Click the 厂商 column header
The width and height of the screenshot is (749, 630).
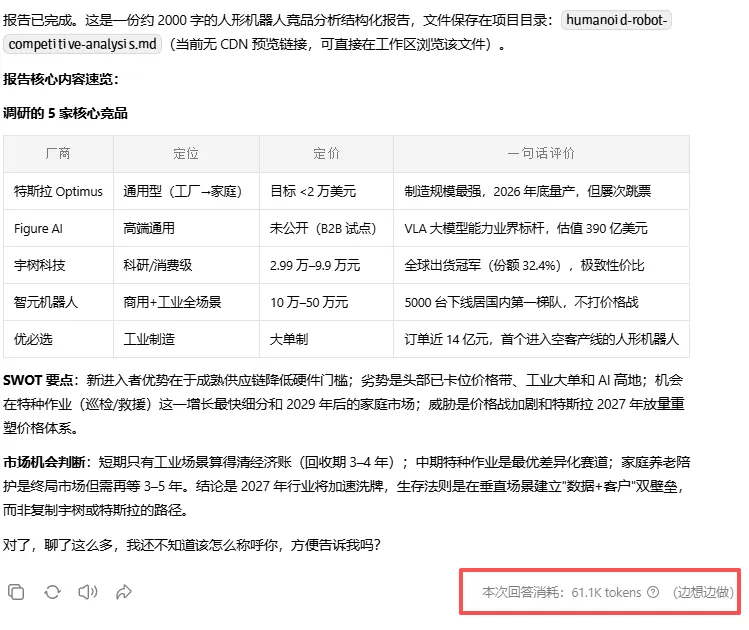coord(58,154)
